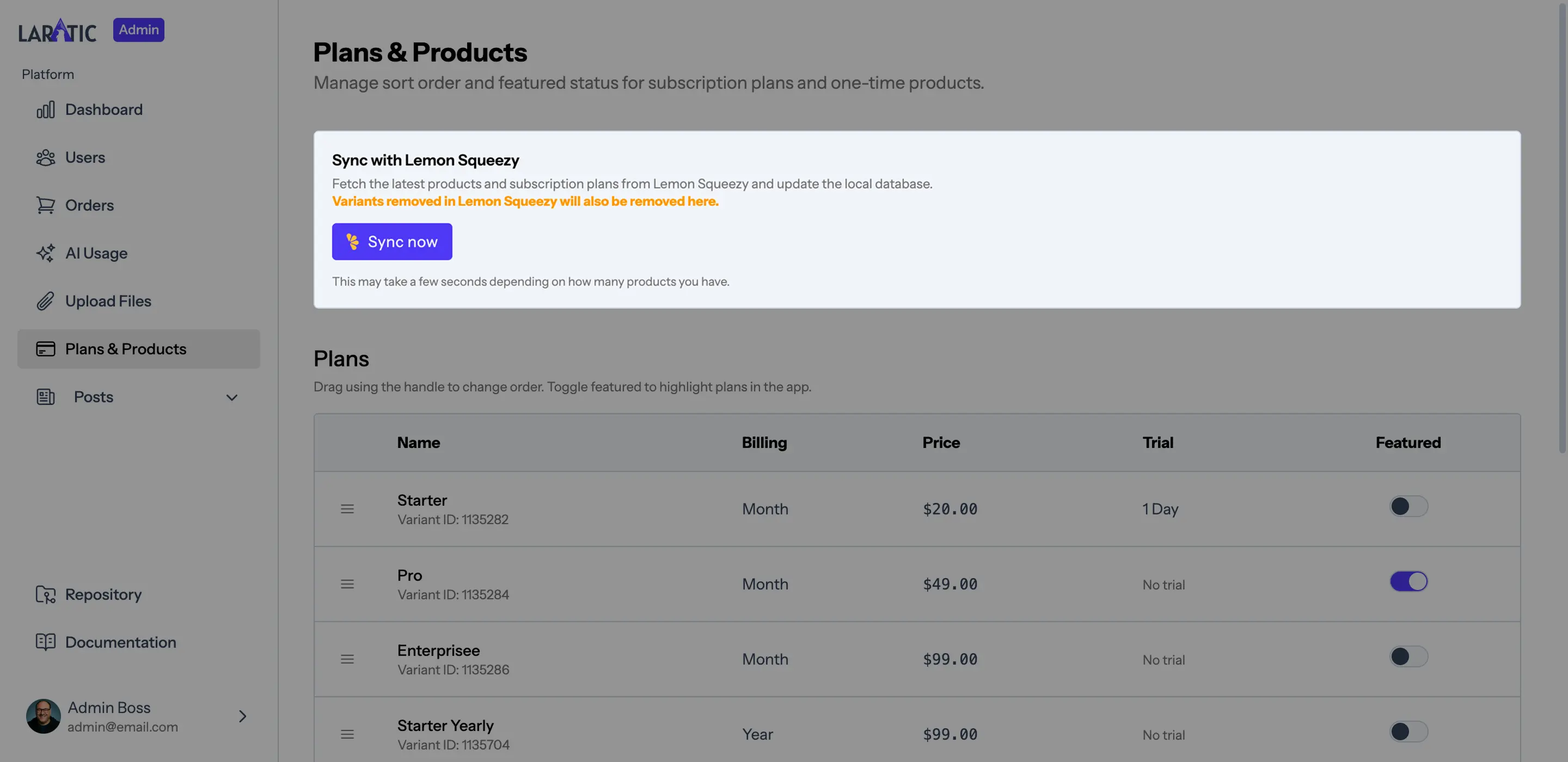This screenshot has width=1568, height=762.
Task: Select the Plans & Products card icon
Action: pos(45,349)
